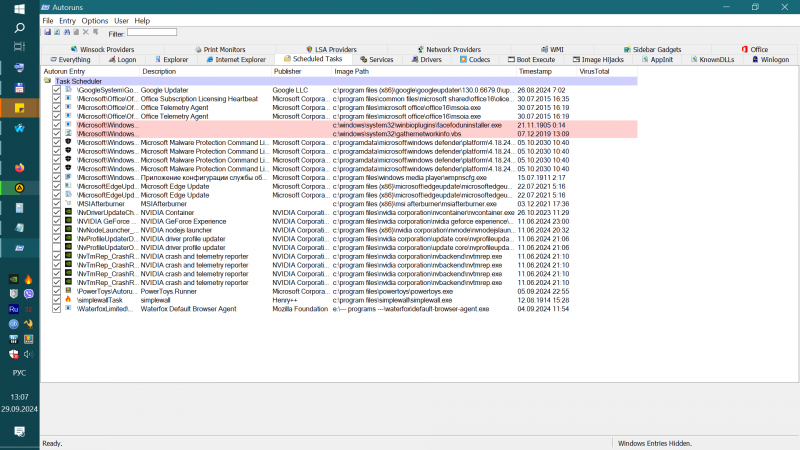Switch to the AppInit tab

658,60
